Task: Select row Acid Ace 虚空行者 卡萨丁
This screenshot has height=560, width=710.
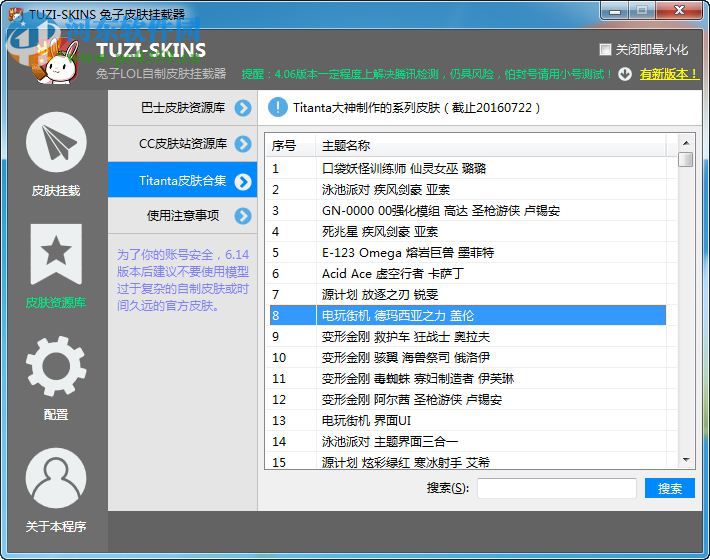Action: coord(466,273)
